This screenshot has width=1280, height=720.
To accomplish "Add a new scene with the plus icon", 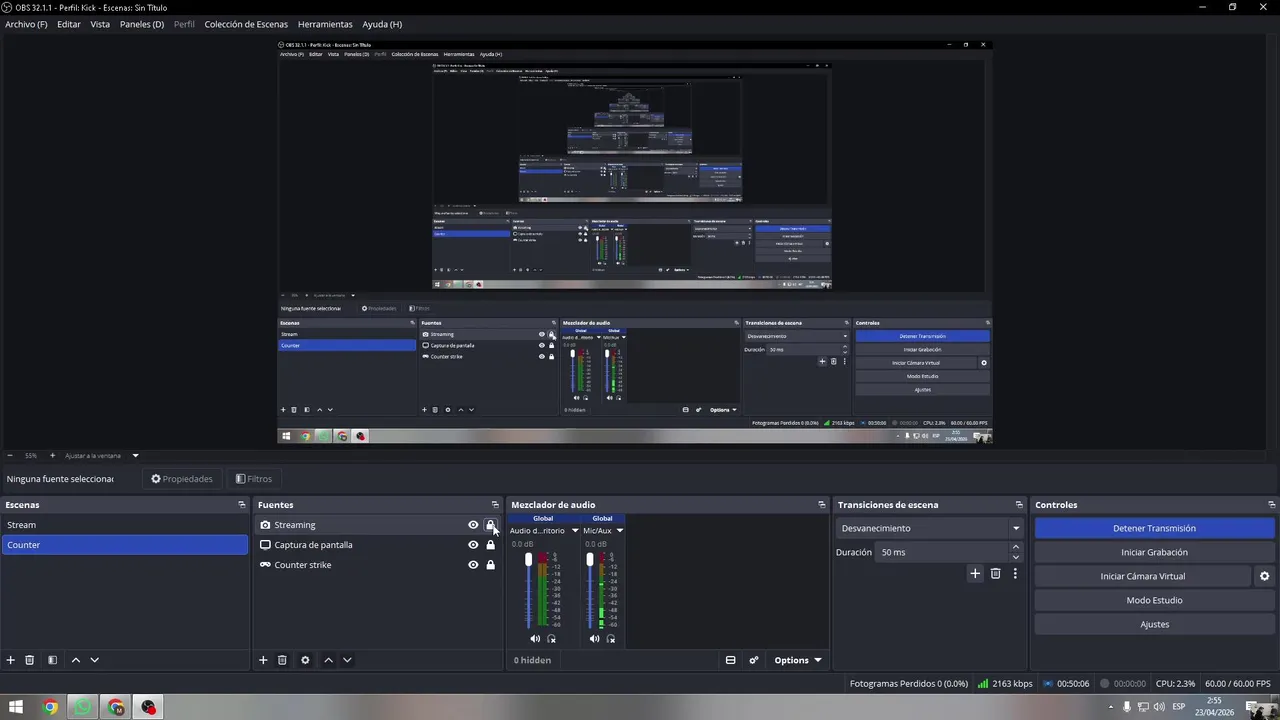I will [11, 660].
